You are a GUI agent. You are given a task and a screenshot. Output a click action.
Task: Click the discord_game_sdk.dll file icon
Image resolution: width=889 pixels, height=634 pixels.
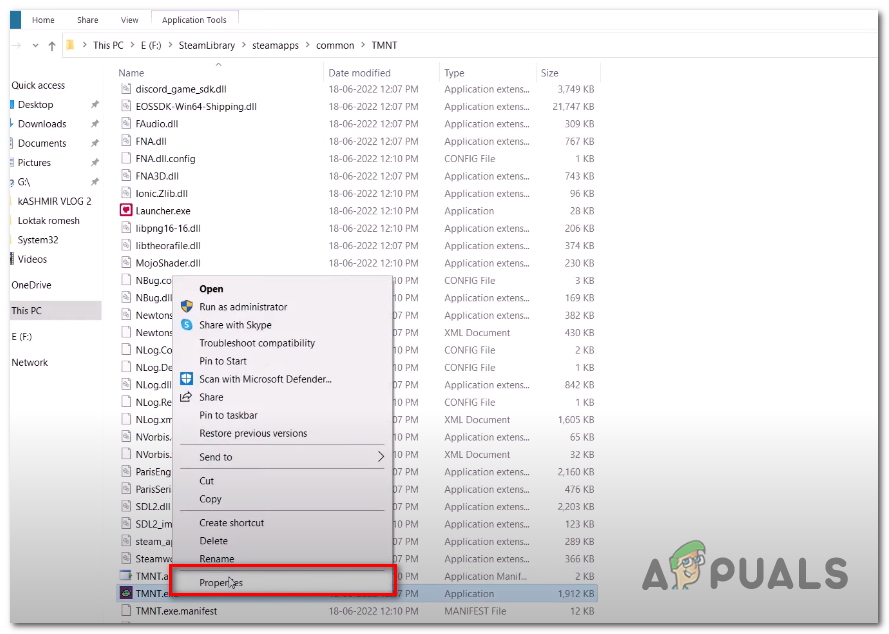126,89
